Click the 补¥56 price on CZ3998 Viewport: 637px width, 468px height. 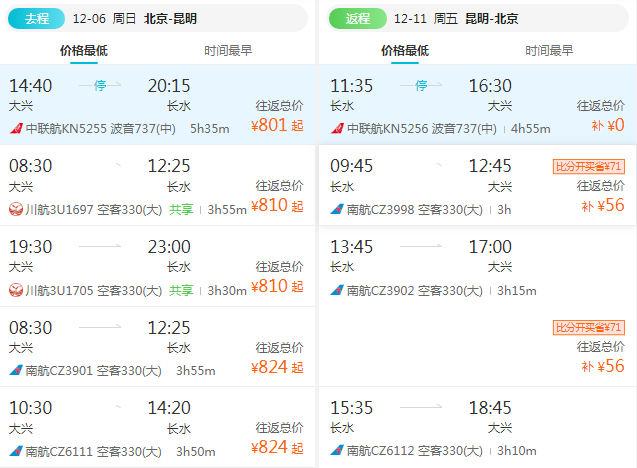(603, 206)
